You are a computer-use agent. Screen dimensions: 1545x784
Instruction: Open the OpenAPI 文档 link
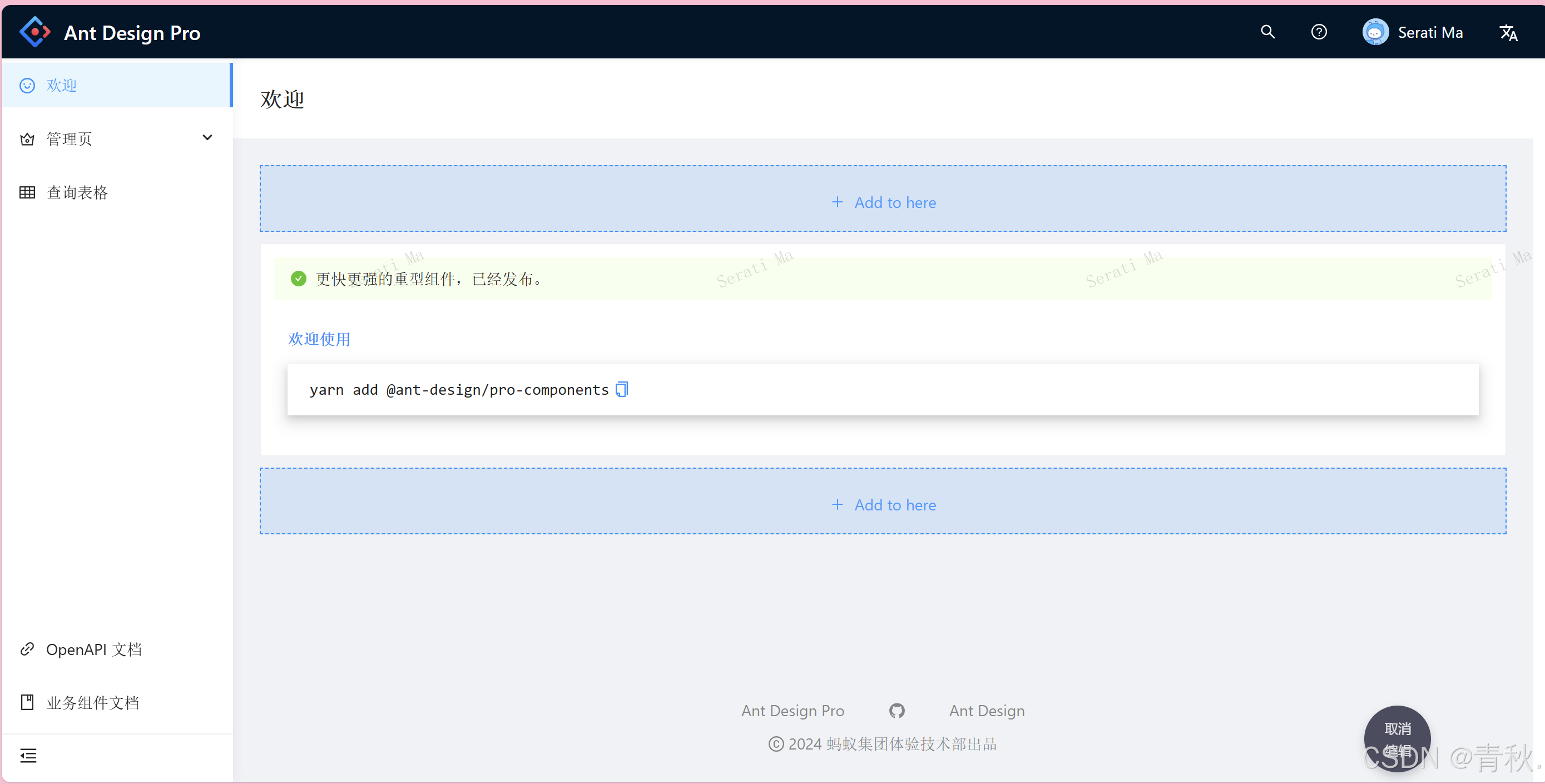(93, 649)
